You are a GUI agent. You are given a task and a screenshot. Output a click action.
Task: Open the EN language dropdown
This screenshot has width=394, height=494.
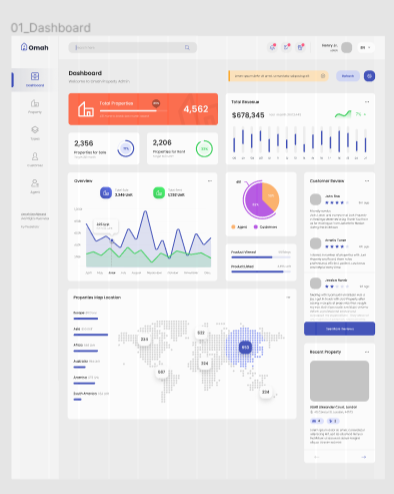366,47
